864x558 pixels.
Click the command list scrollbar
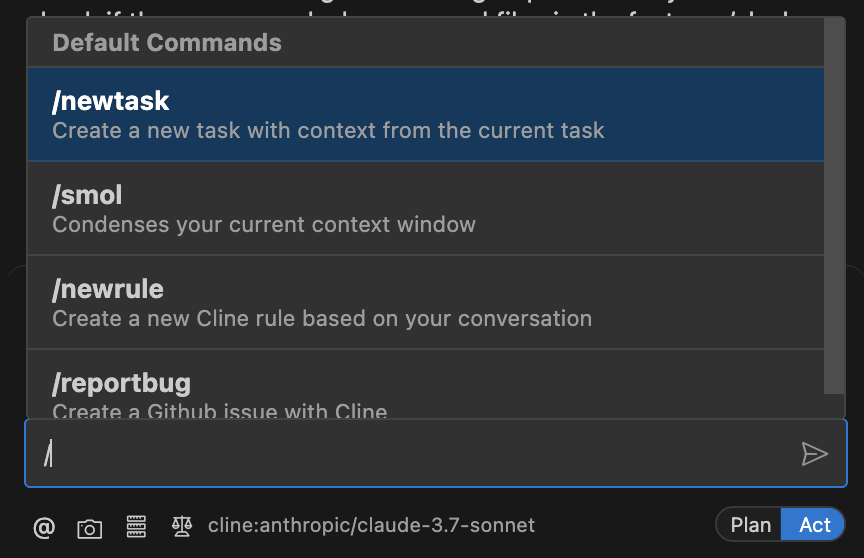[x=834, y=206]
